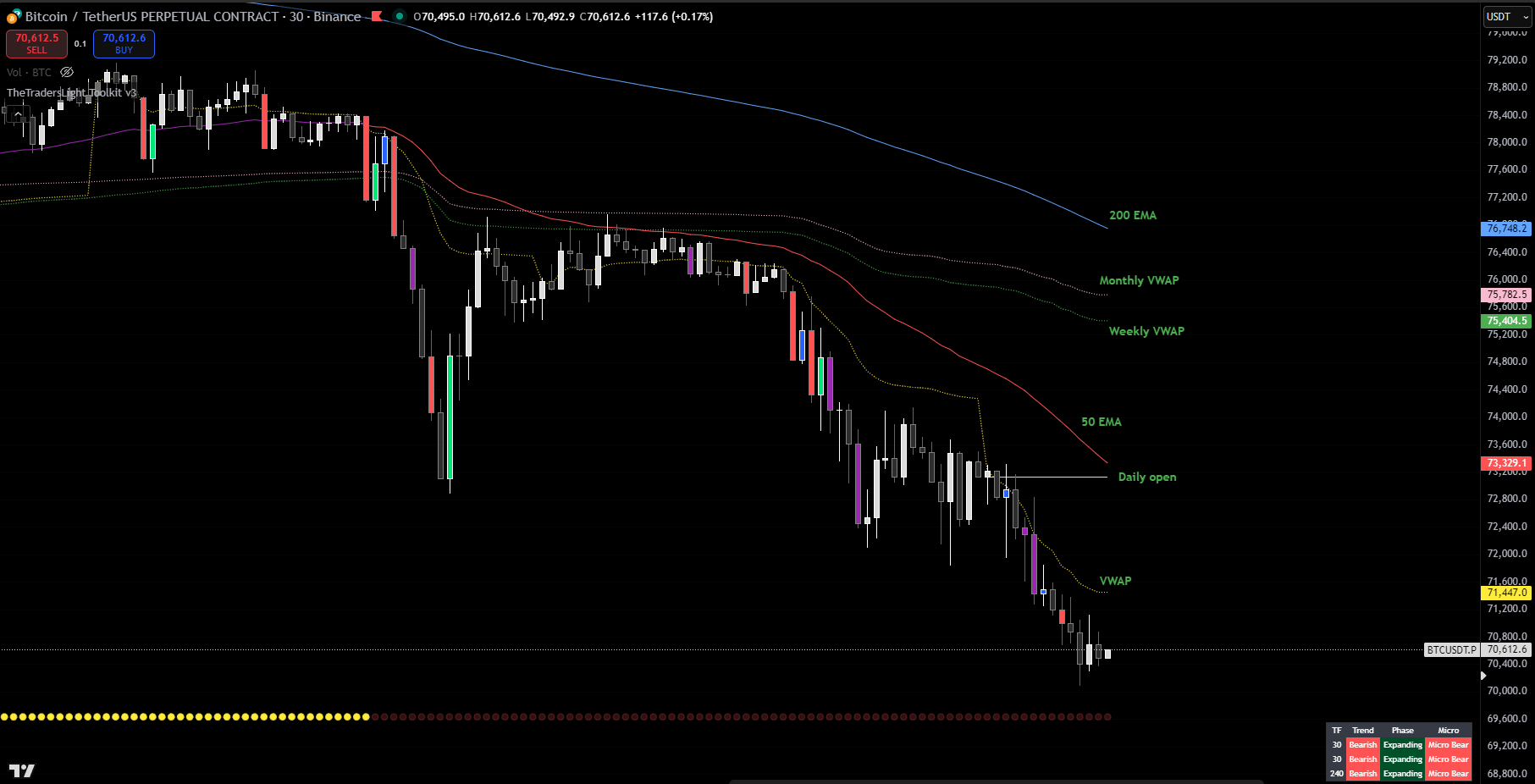Click the SELL button showing 70,612.5

coord(36,43)
